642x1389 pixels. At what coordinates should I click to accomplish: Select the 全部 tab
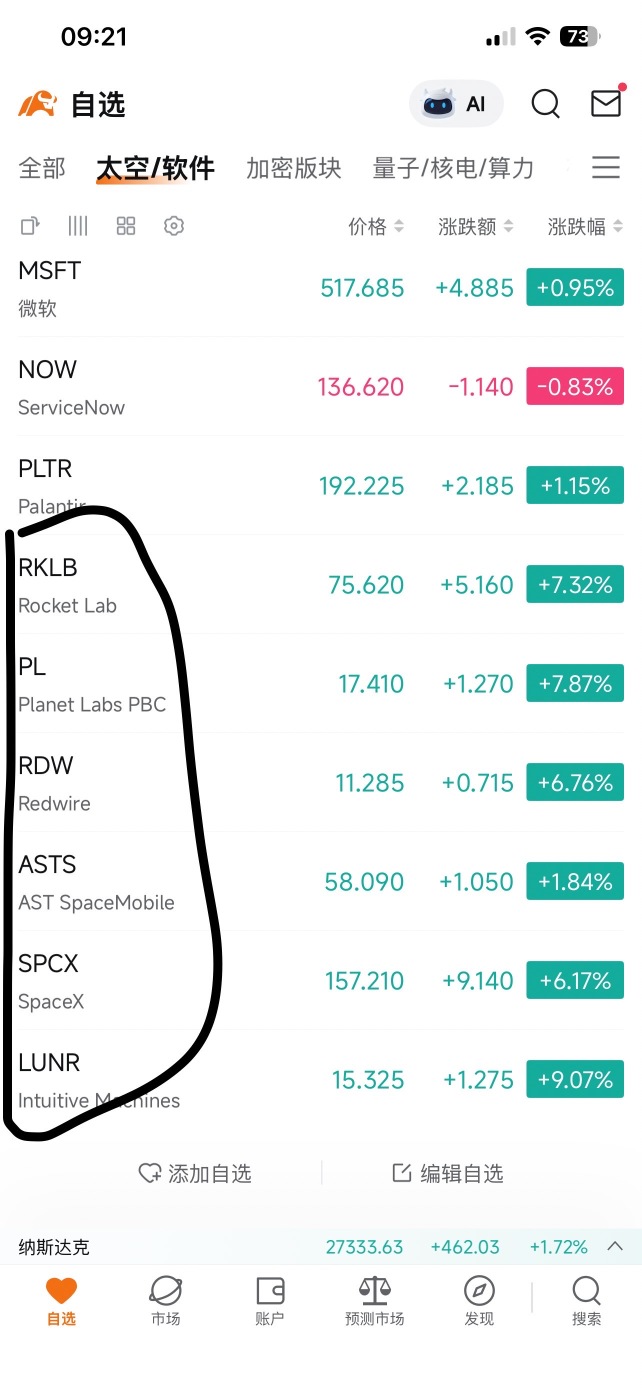(x=42, y=168)
